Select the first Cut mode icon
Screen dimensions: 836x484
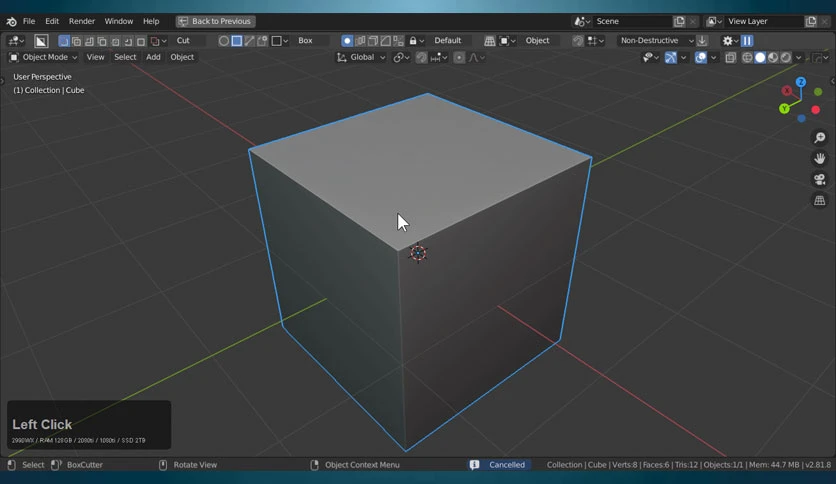pos(63,41)
